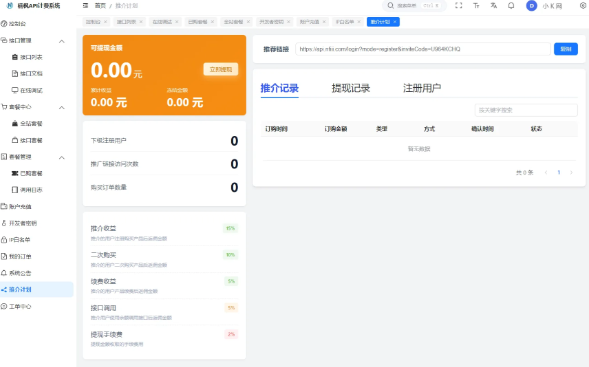The height and width of the screenshot is (367, 589).
Task: Collapse the 接口管理 sidebar group
Action: 62,41
